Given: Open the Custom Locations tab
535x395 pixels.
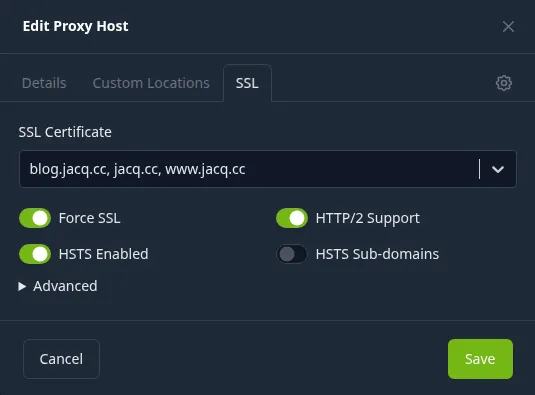Looking at the screenshot, I should pyautogui.click(x=151, y=83).
